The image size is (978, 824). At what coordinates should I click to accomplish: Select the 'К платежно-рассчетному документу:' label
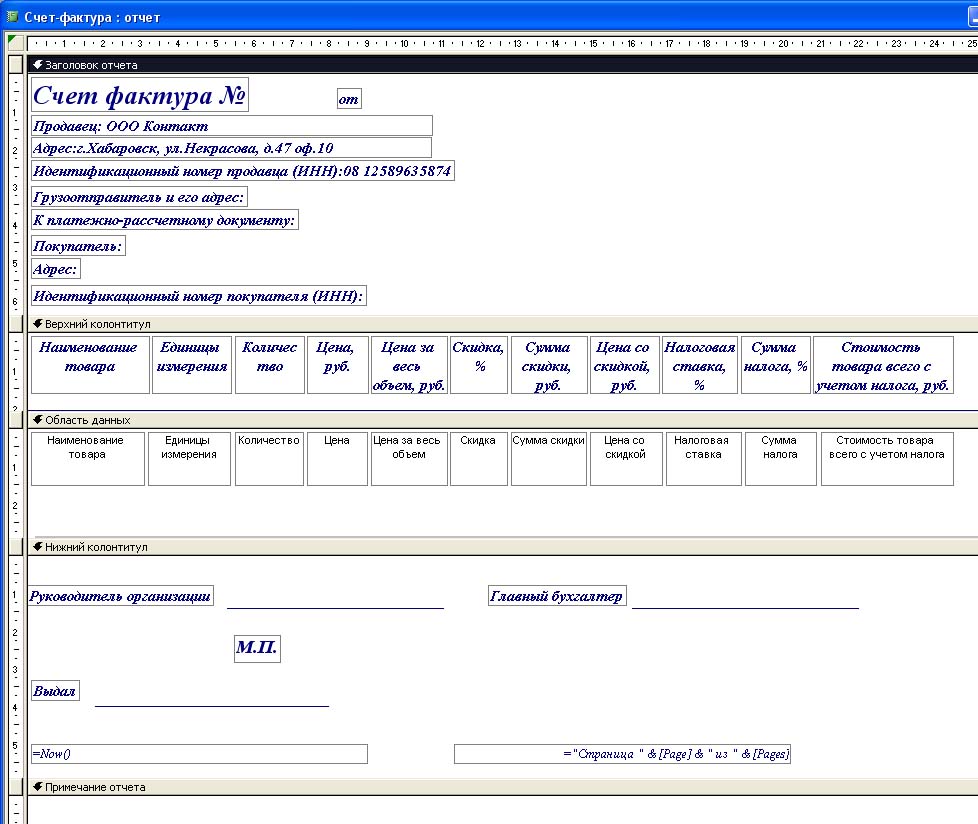[165, 220]
